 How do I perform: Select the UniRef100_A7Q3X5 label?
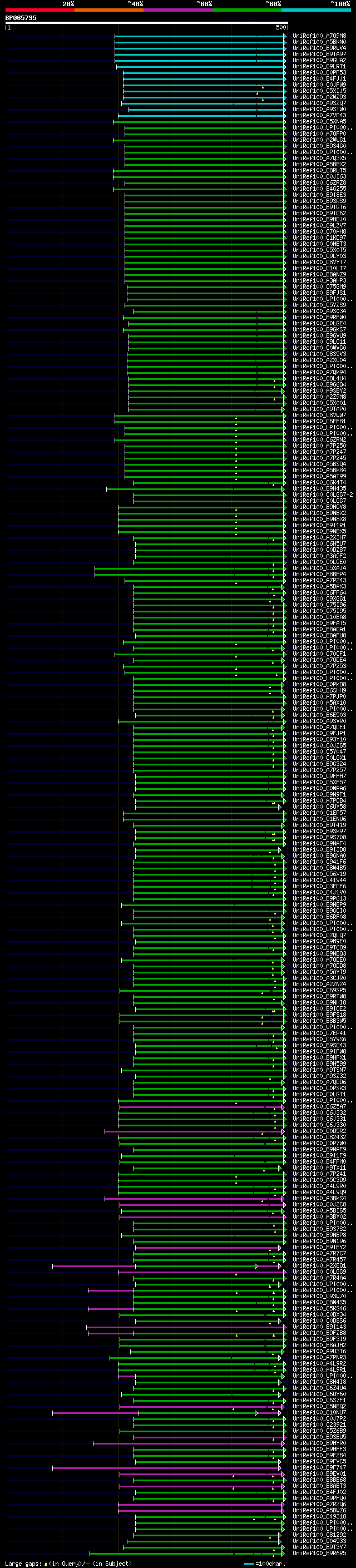pyautogui.click(x=319, y=157)
